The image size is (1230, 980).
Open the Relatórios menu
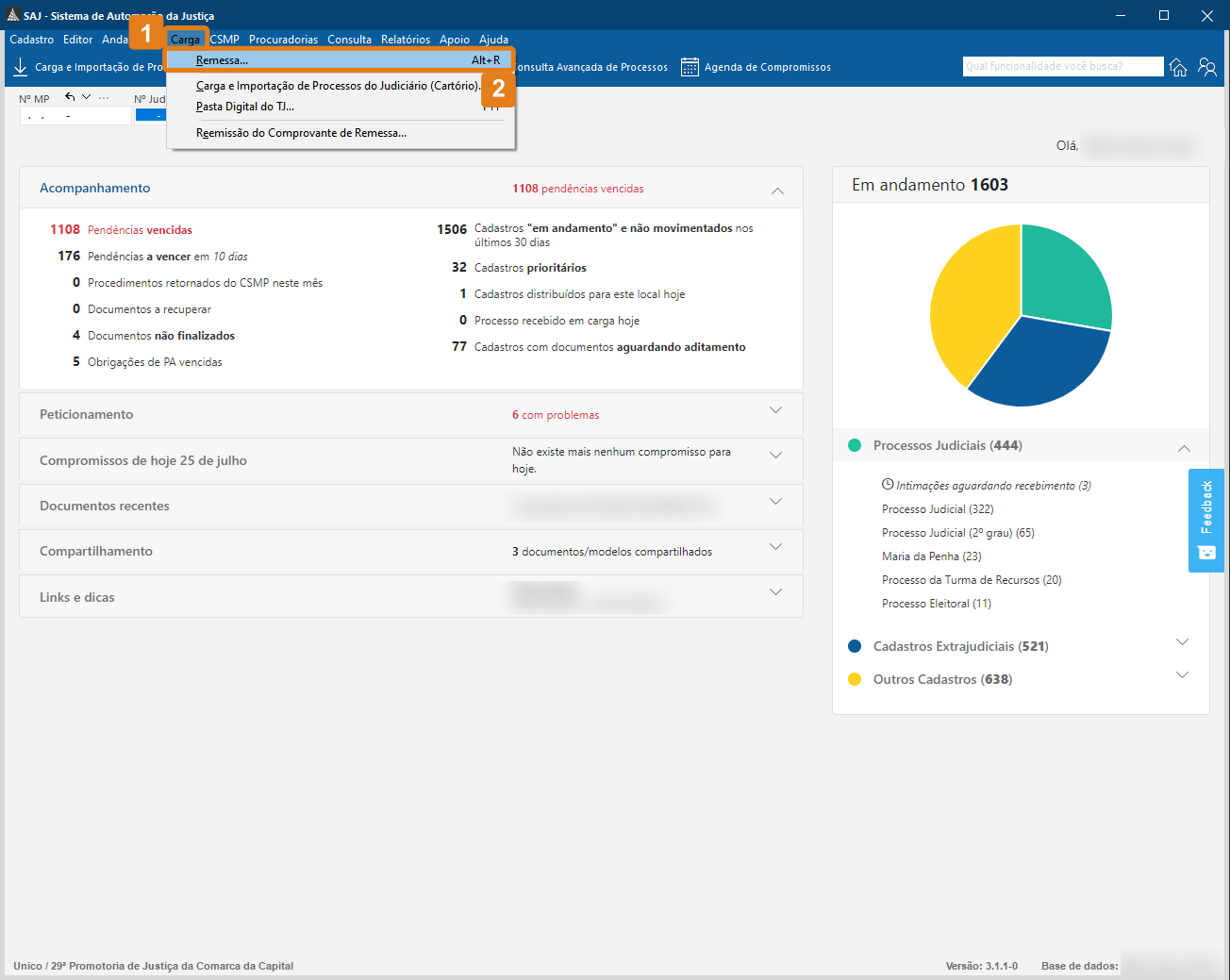(406, 40)
